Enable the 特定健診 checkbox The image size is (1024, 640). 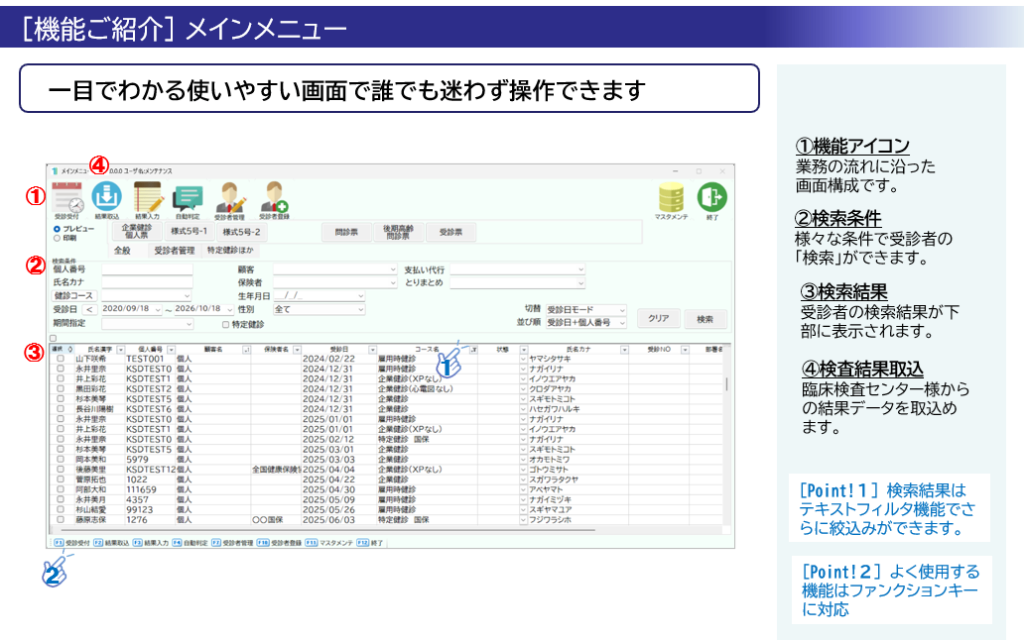coord(225,325)
